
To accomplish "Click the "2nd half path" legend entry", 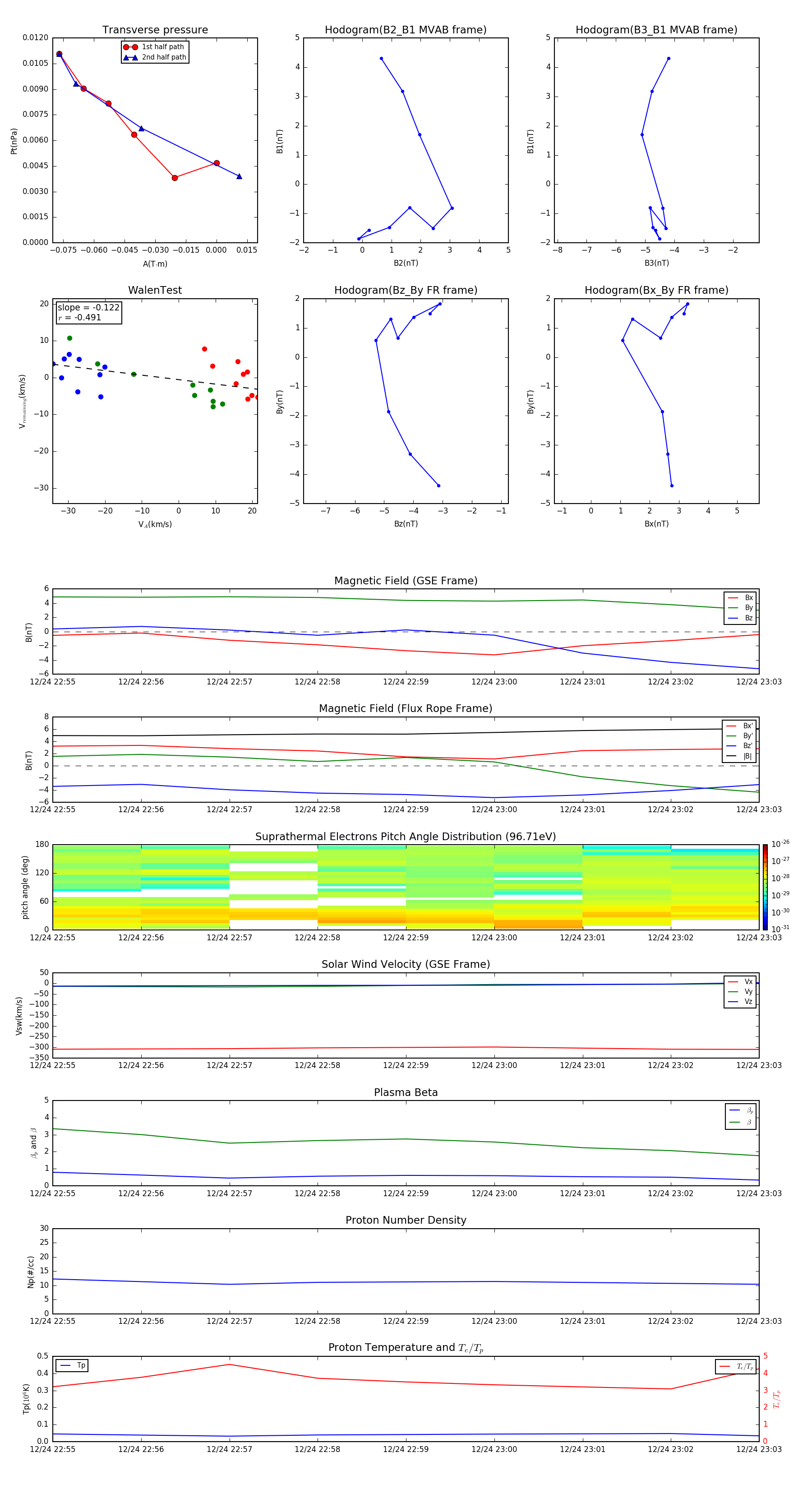I will coord(155,57).
